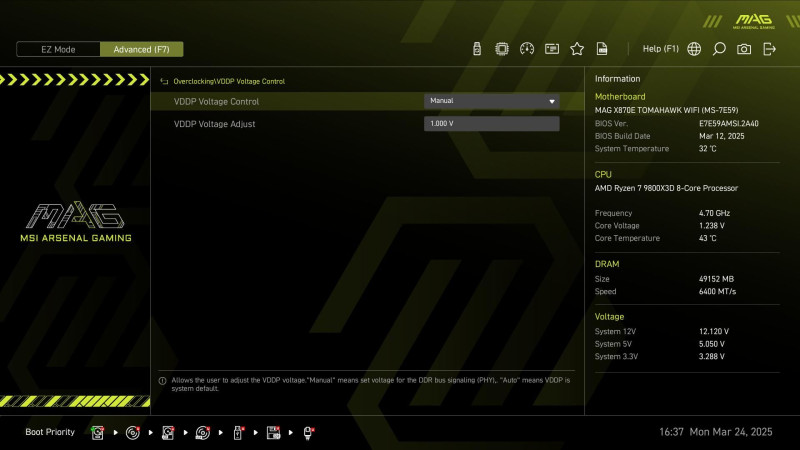800x450 pixels.
Task: Click System 12V 12.120 V value
Action: tap(714, 332)
